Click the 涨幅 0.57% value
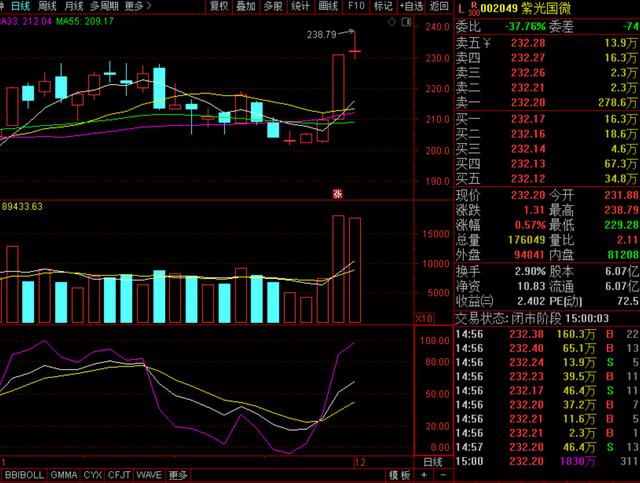Image resolution: width=640 pixels, height=483 pixels. tap(530, 225)
